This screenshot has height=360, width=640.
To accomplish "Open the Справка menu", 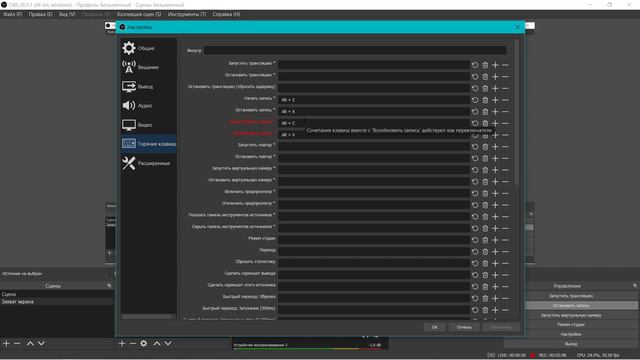I will (226, 14).
